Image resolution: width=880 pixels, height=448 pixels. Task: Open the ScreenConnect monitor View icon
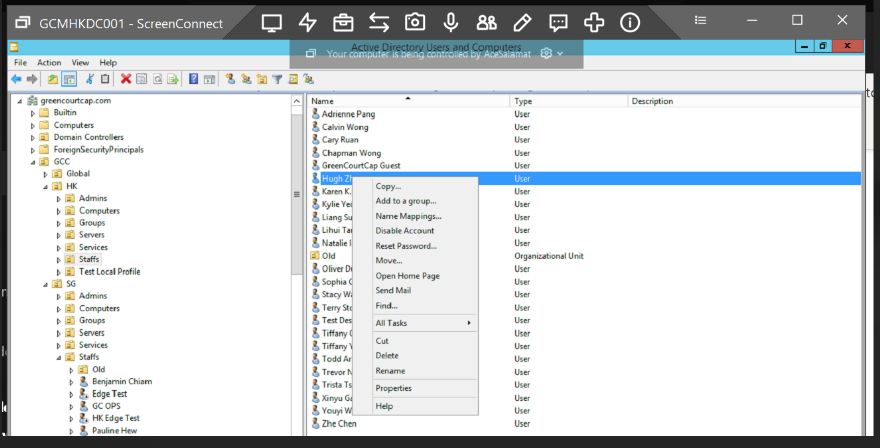pyautogui.click(x=272, y=22)
